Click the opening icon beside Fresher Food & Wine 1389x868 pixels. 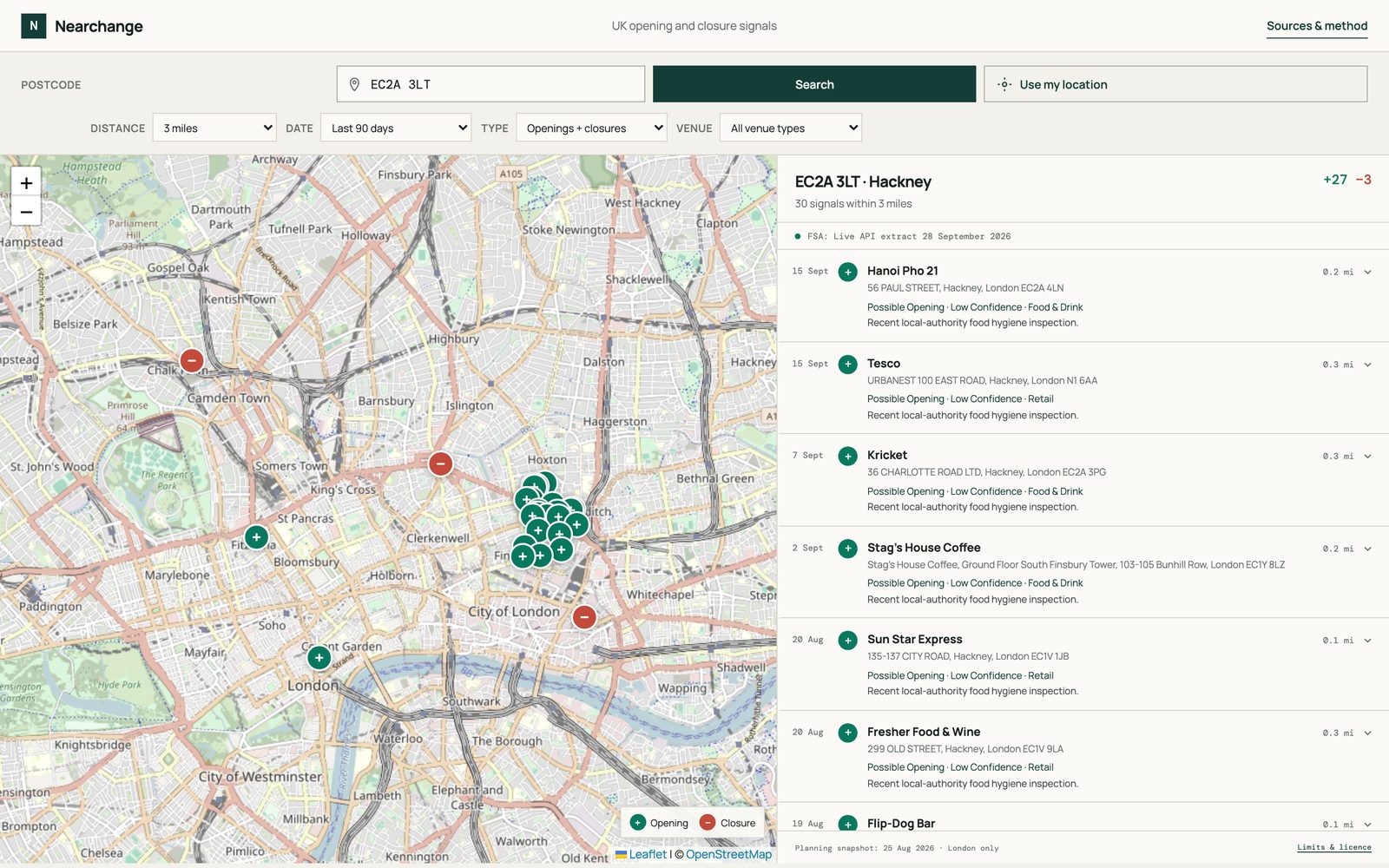coord(848,733)
